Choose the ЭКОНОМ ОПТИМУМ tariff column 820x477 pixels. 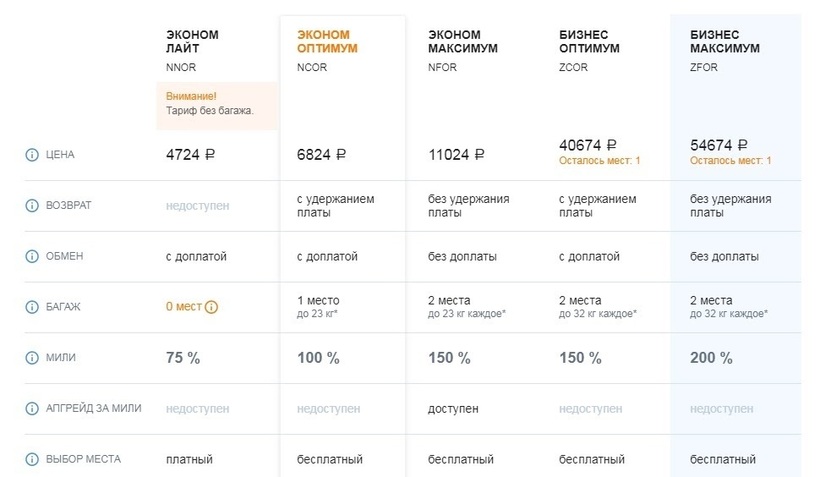(x=327, y=41)
